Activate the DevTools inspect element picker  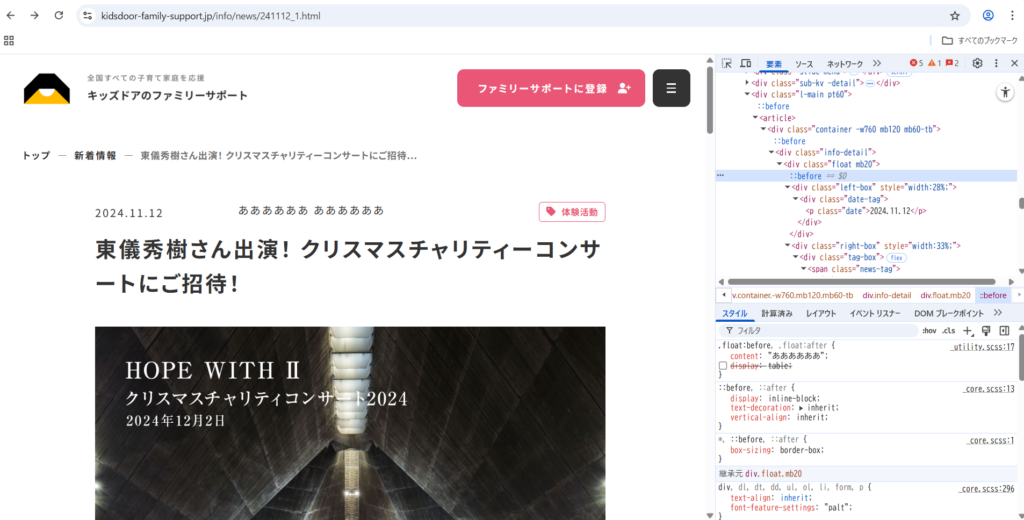pyautogui.click(x=727, y=63)
